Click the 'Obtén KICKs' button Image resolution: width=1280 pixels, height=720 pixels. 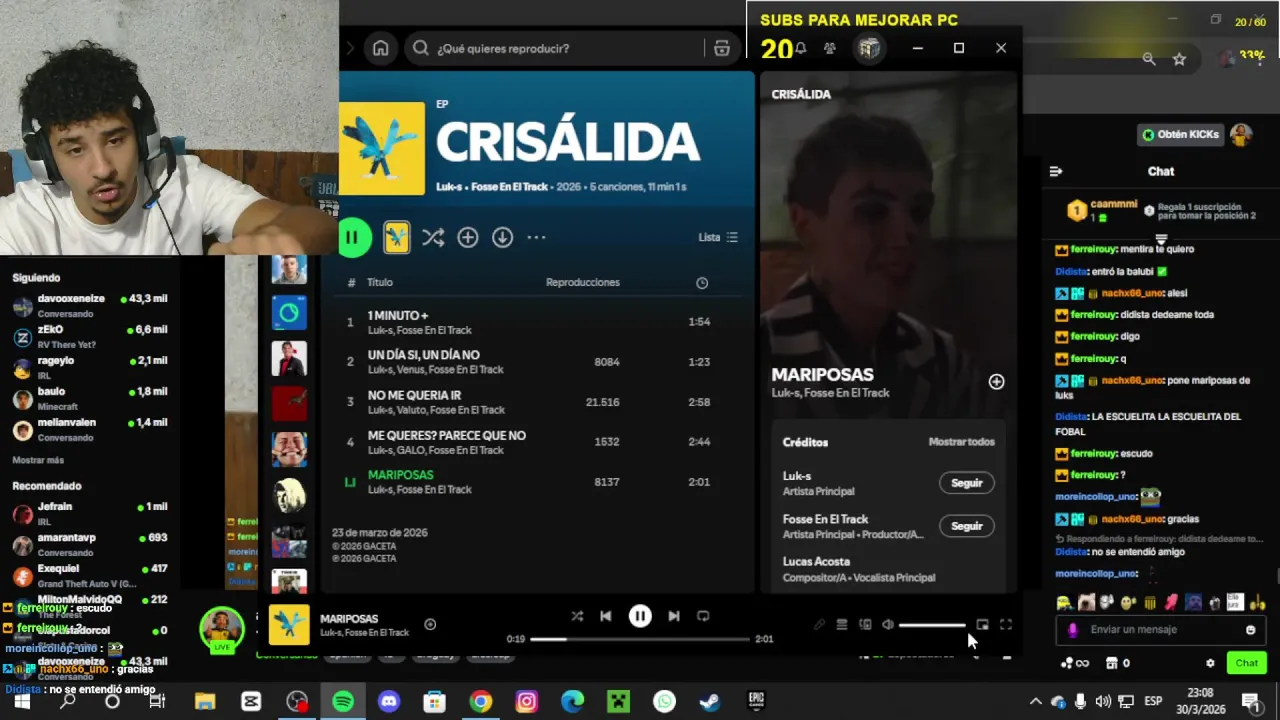[1181, 134]
